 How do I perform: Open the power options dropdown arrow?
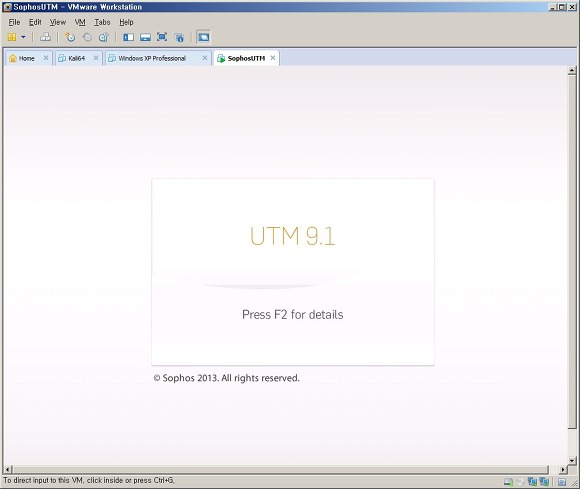23,37
